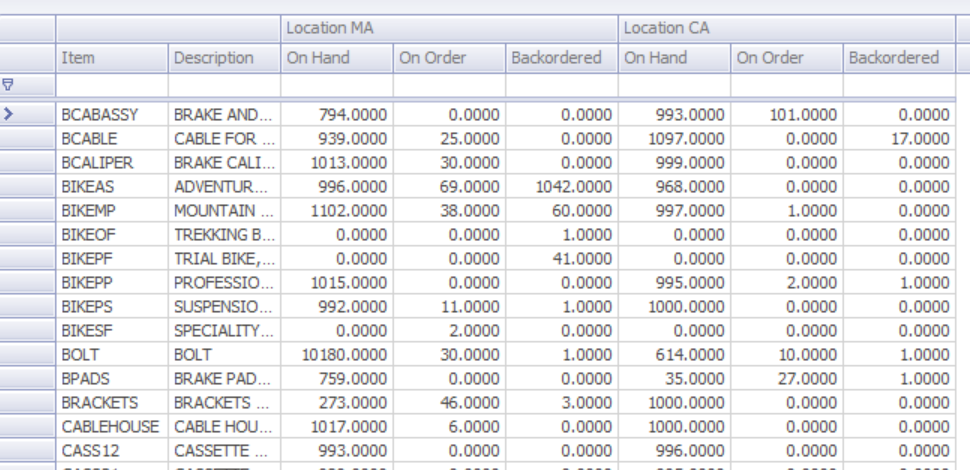Select the BRACKETS item cell
This screenshot has width=970, height=470.
click(x=112, y=403)
